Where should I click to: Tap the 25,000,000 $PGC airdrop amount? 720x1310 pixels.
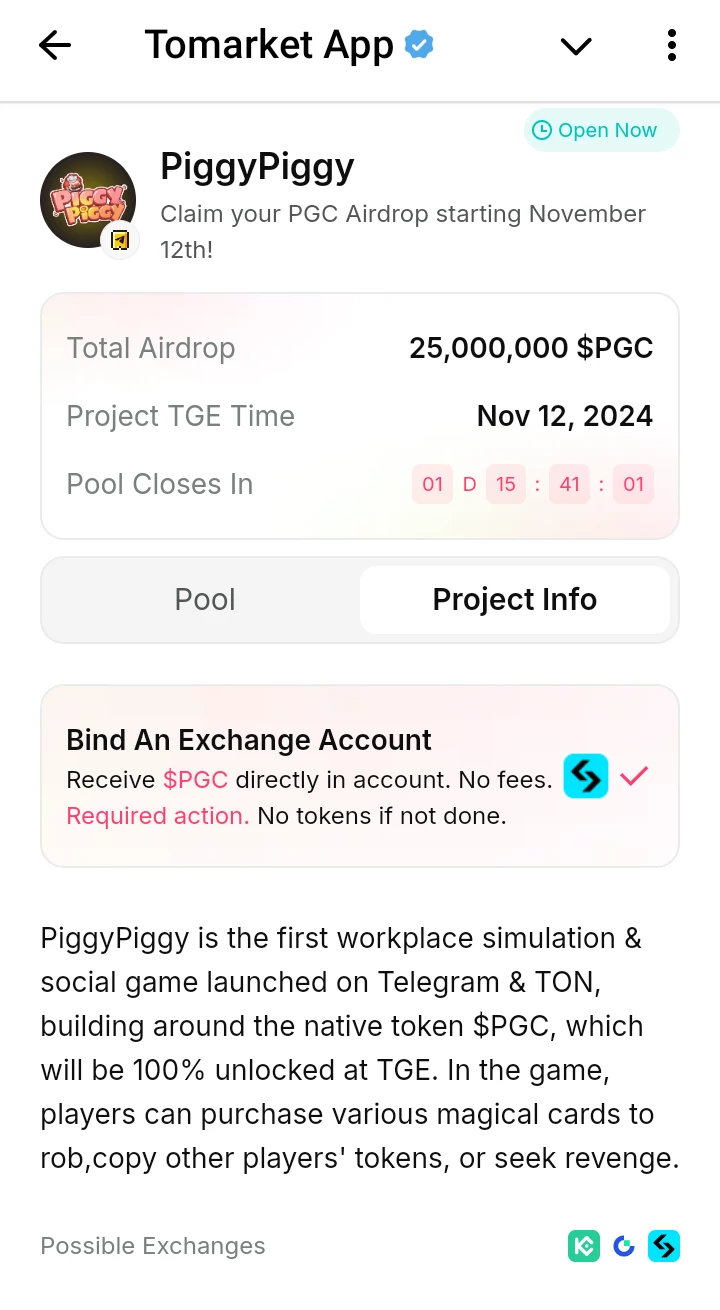pos(531,348)
